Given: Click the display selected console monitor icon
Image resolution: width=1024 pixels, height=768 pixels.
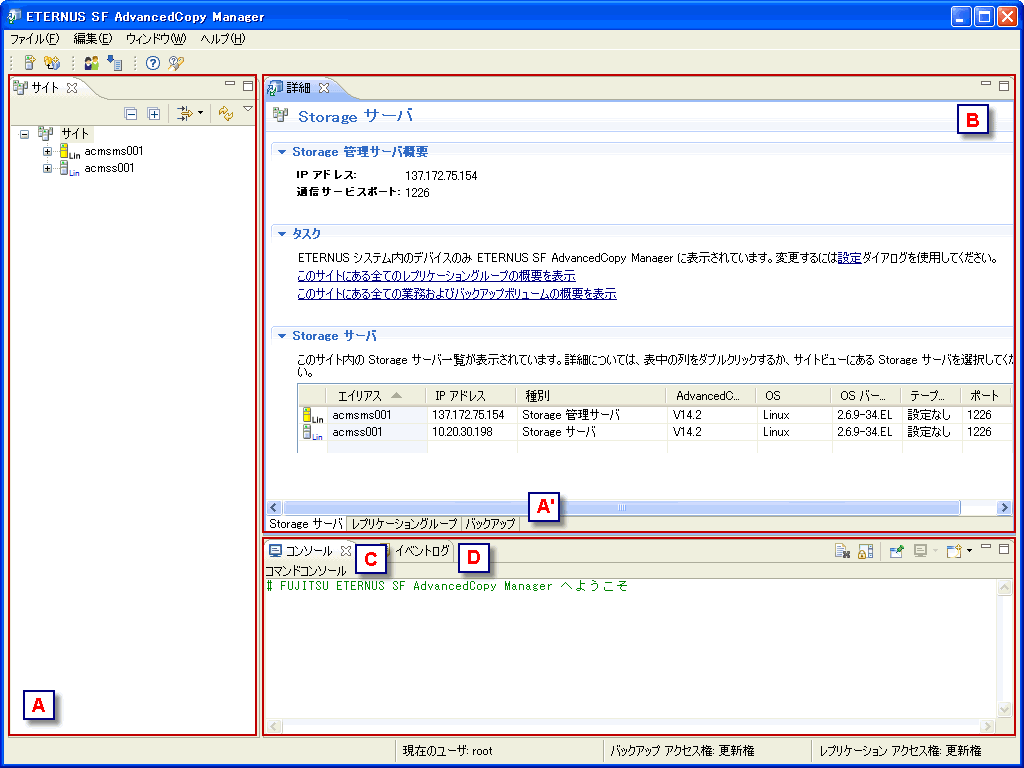Looking at the screenshot, I should pos(921,551).
